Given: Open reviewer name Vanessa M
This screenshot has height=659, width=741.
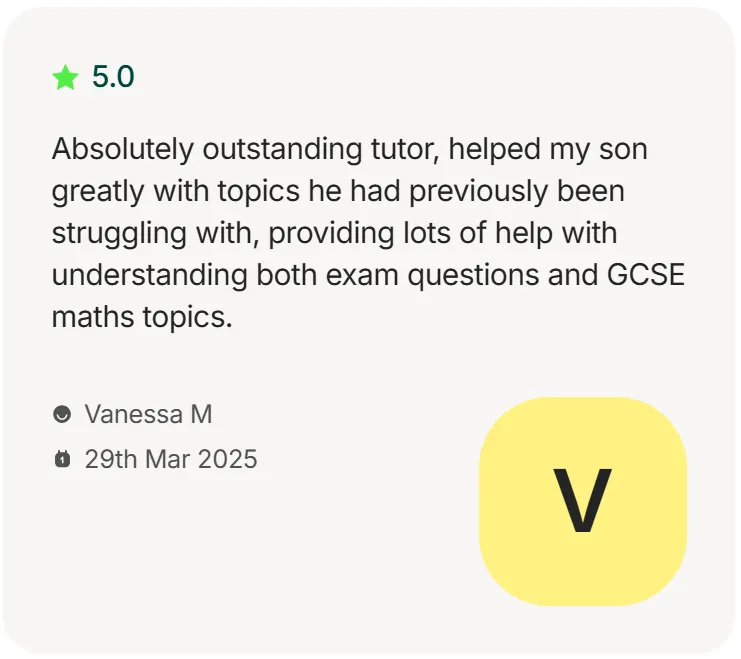Looking at the screenshot, I should [148, 414].
